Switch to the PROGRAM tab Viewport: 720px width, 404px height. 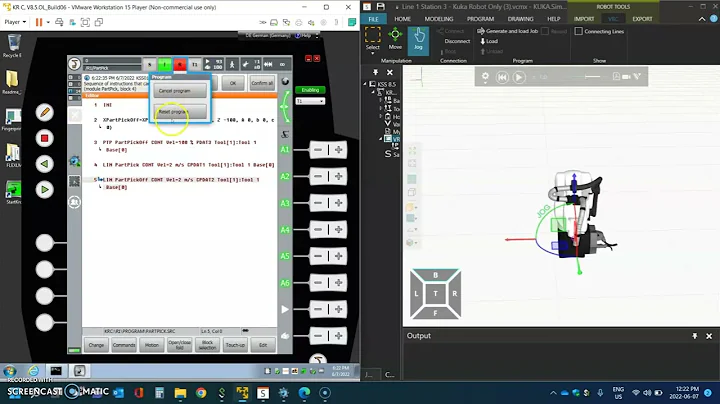click(x=480, y=19)
